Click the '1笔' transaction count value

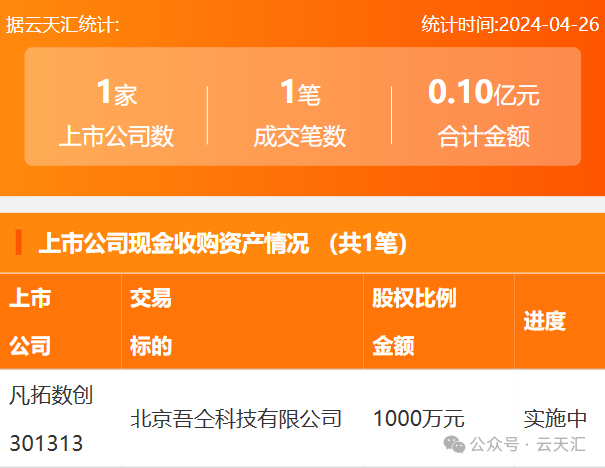coord(300,92)
